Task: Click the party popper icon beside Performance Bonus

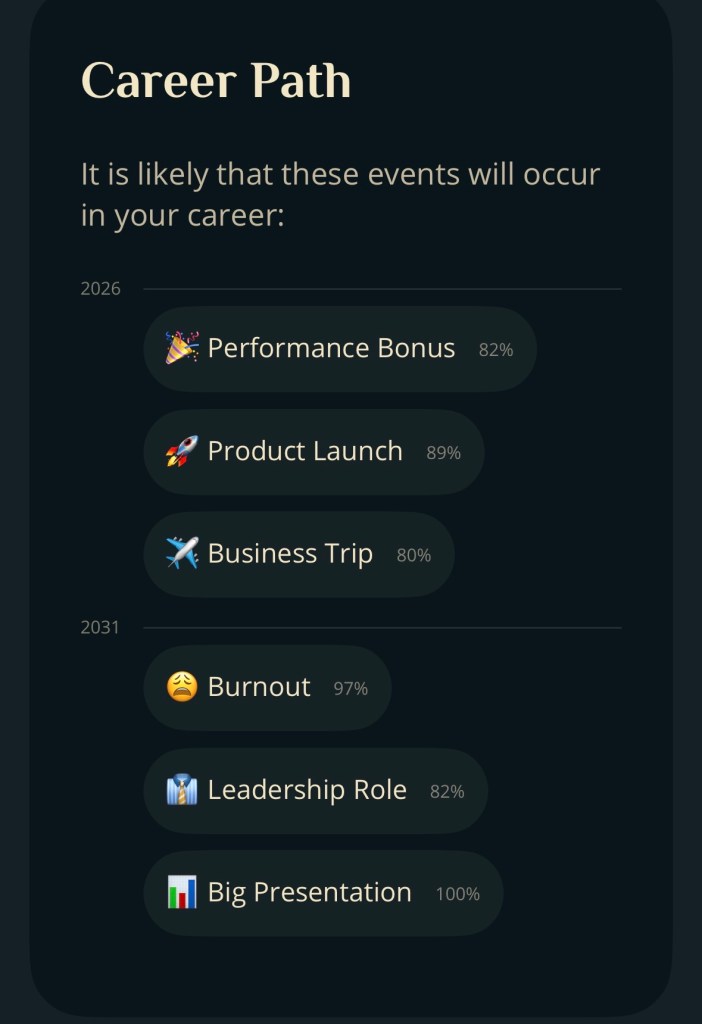Action: (182, 348)
